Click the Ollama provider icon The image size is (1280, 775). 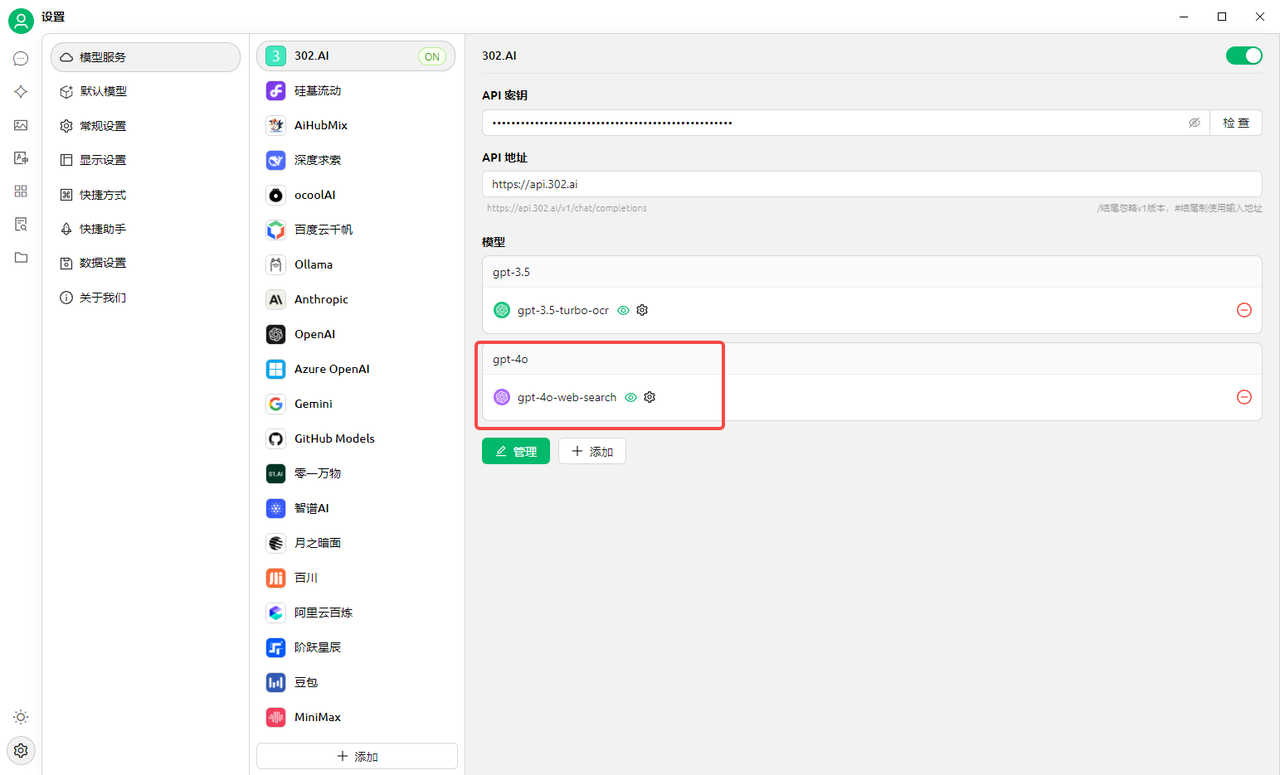[x=276, y=265]
